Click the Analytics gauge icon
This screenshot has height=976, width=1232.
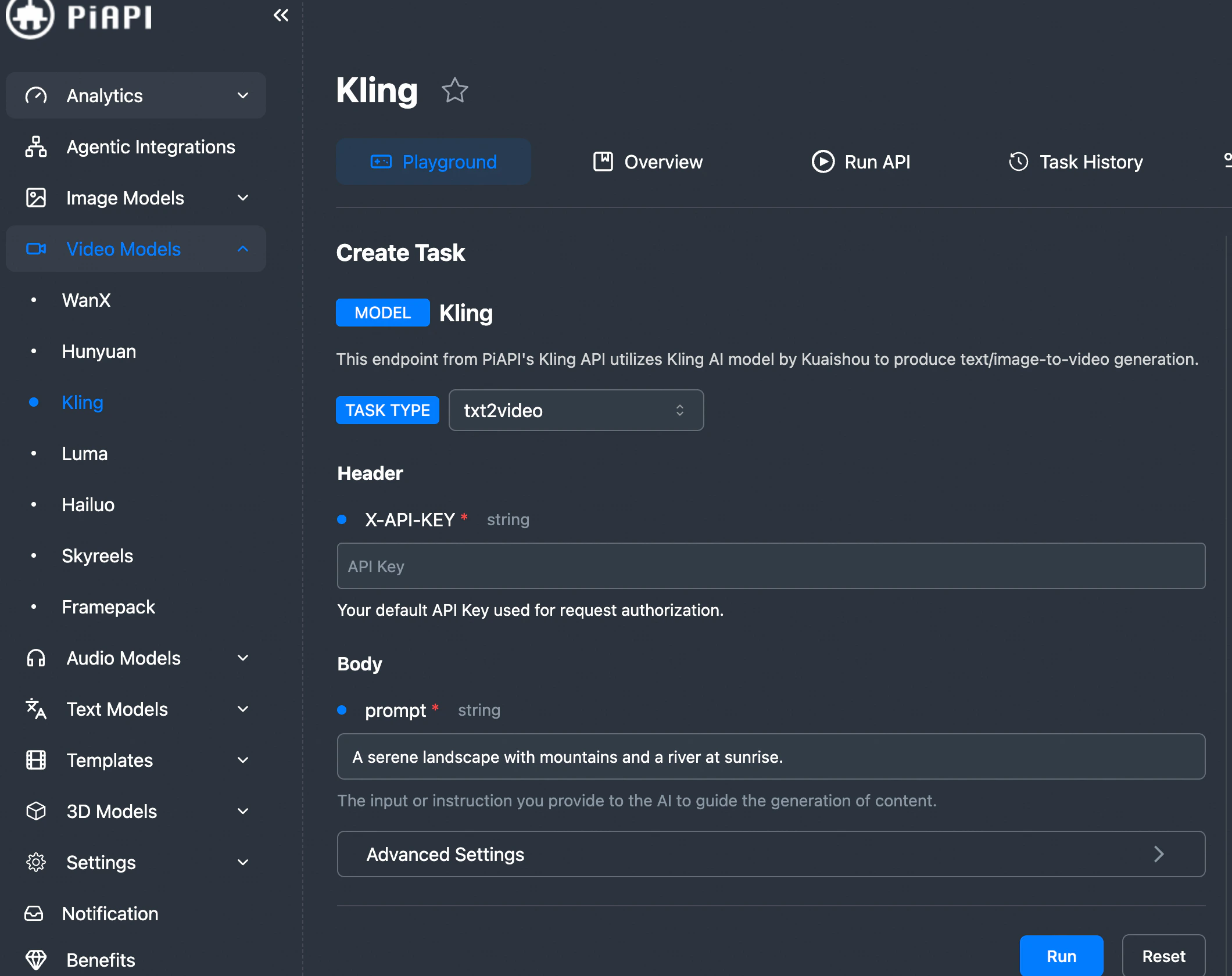(x=36, y=95)
